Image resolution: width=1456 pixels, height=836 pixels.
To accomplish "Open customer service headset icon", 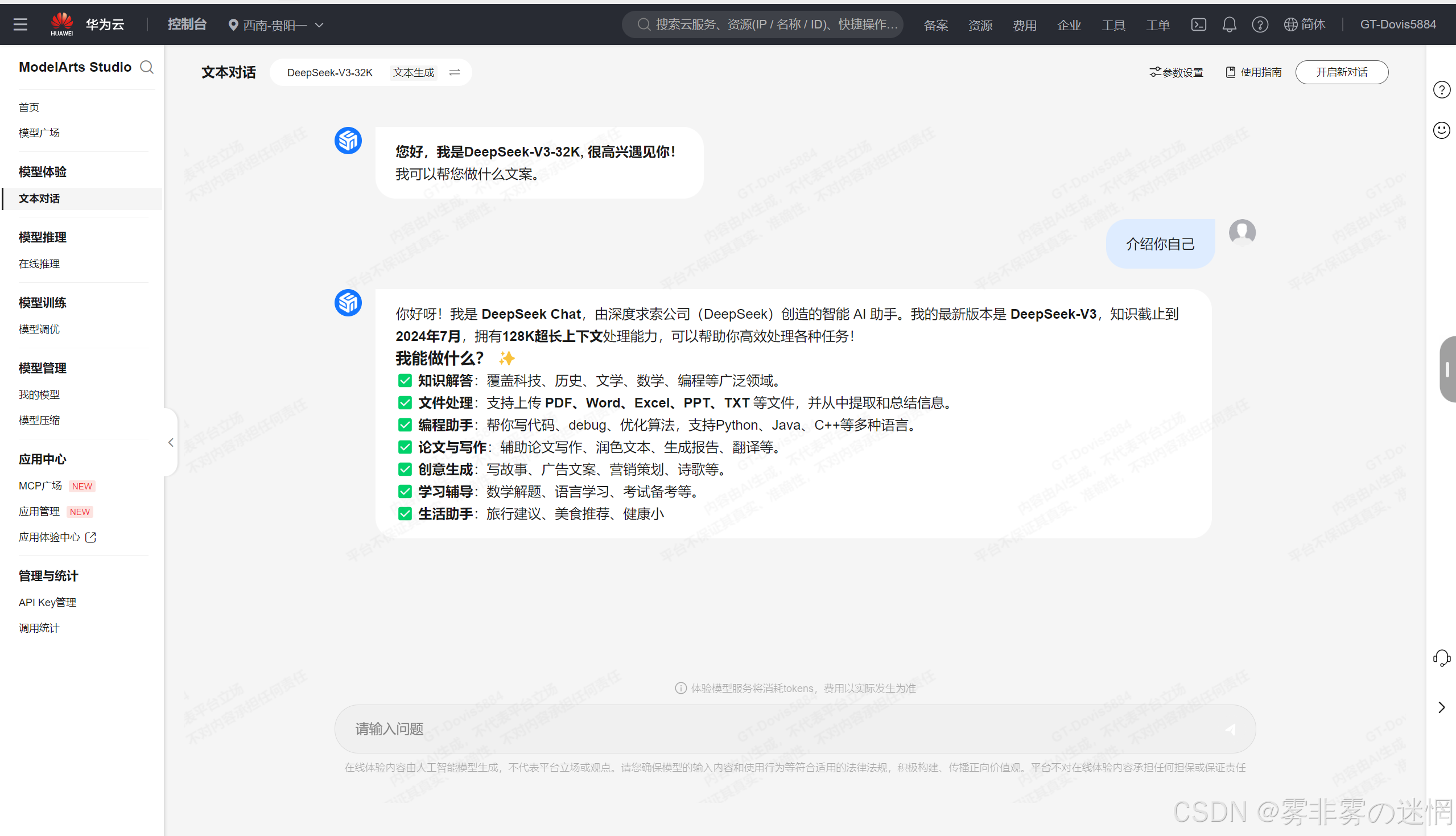I will (x=1442, y=658).
